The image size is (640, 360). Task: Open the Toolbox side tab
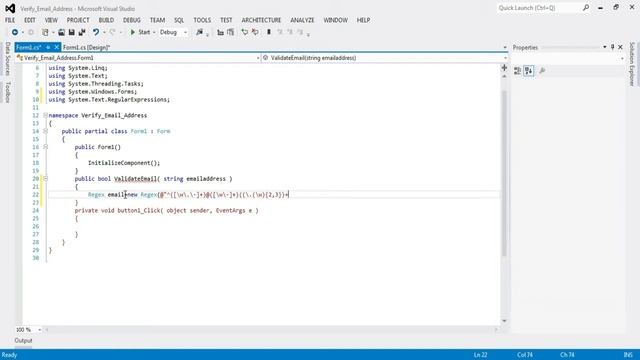[8, 92]
